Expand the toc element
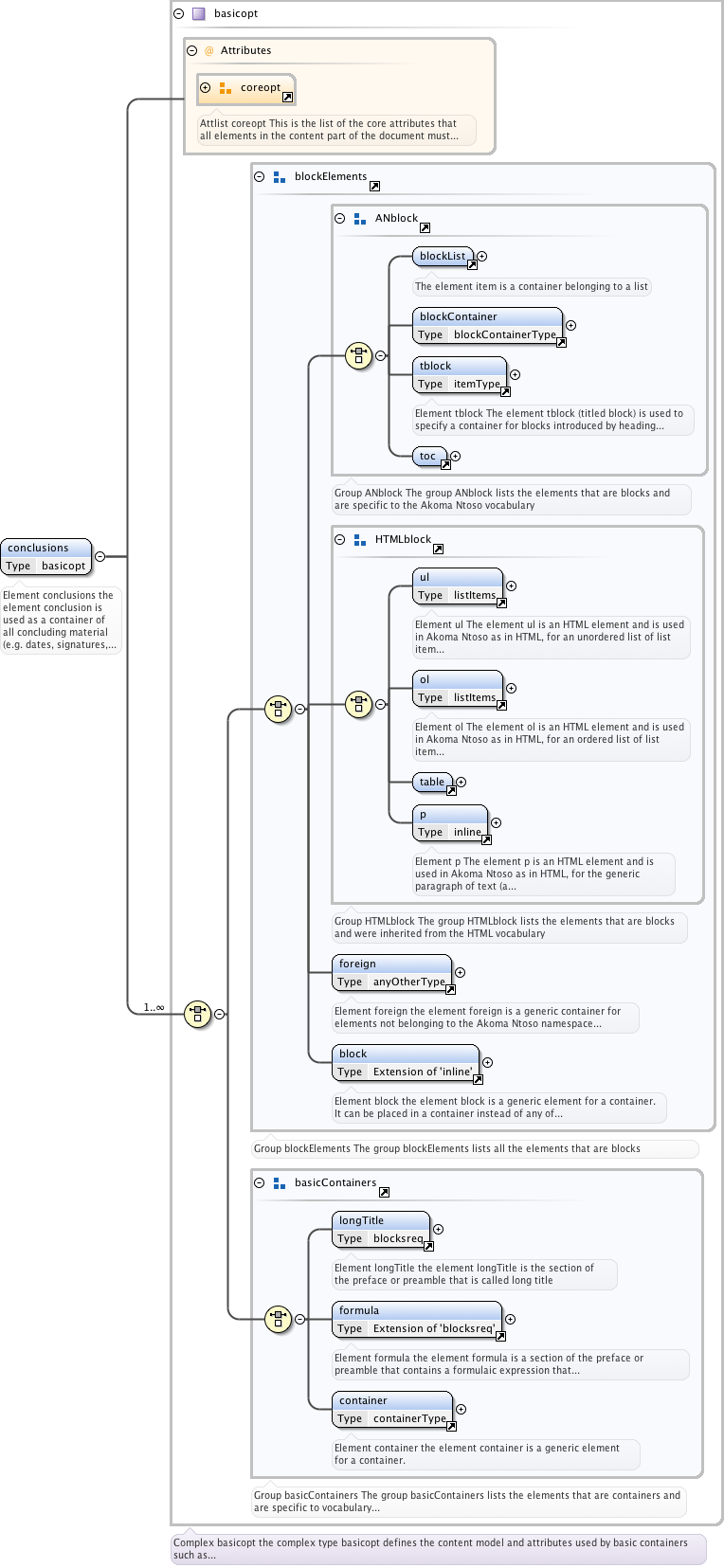The width and height of the screenshot is (724, 1568). pyautogui.click(x=455, y=456)
